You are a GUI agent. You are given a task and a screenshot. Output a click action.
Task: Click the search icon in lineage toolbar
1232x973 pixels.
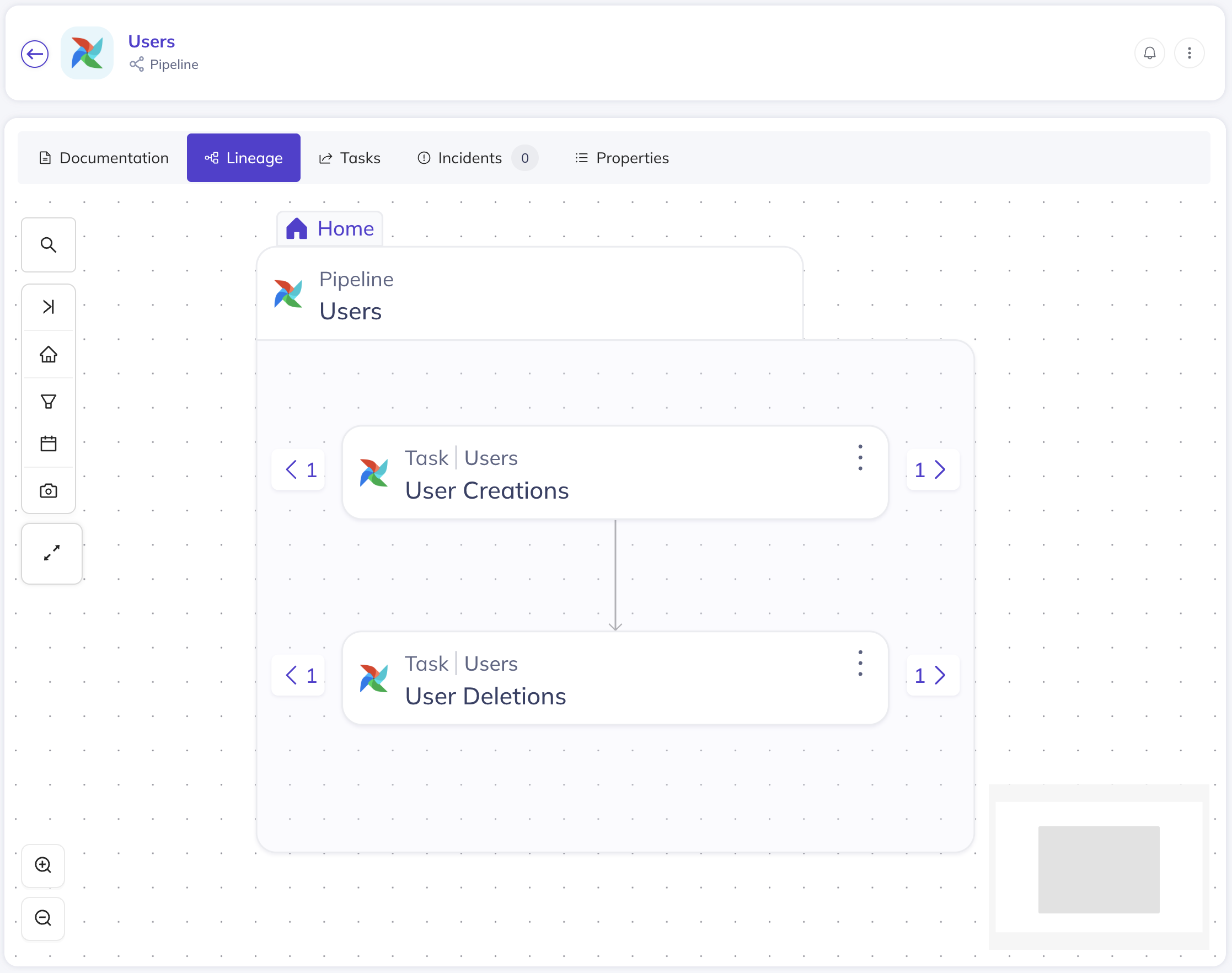click(49, 245)
